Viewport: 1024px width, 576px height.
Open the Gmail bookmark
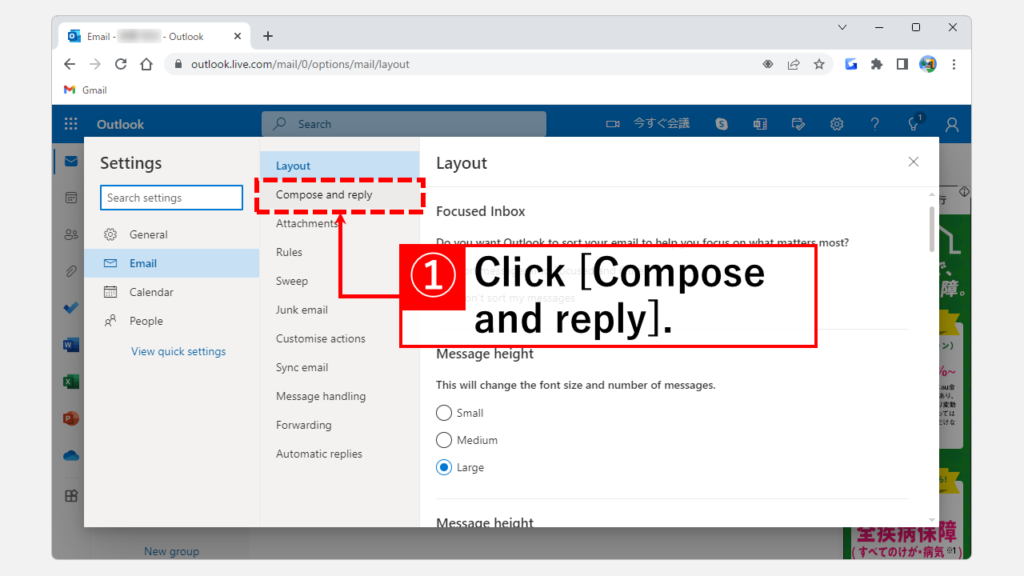(86, 90)
